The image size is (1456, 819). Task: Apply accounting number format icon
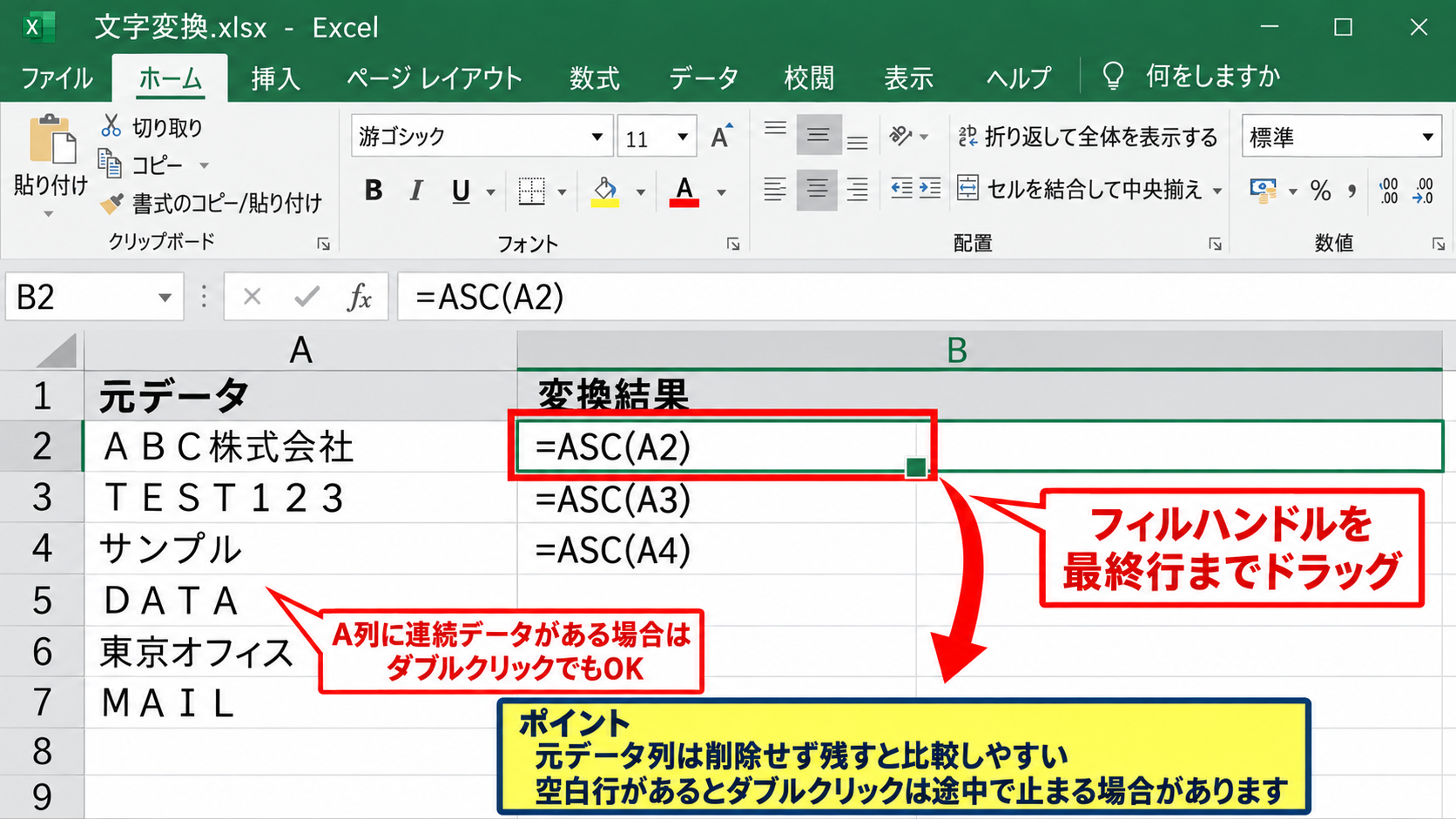tap(1263, 190)
